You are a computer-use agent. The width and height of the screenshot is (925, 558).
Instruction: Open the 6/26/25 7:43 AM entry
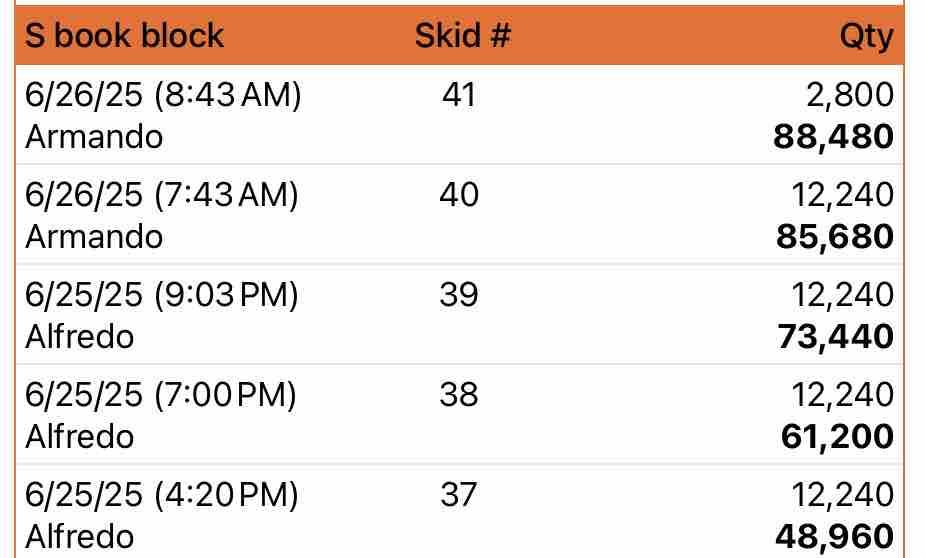pos(161,194)
